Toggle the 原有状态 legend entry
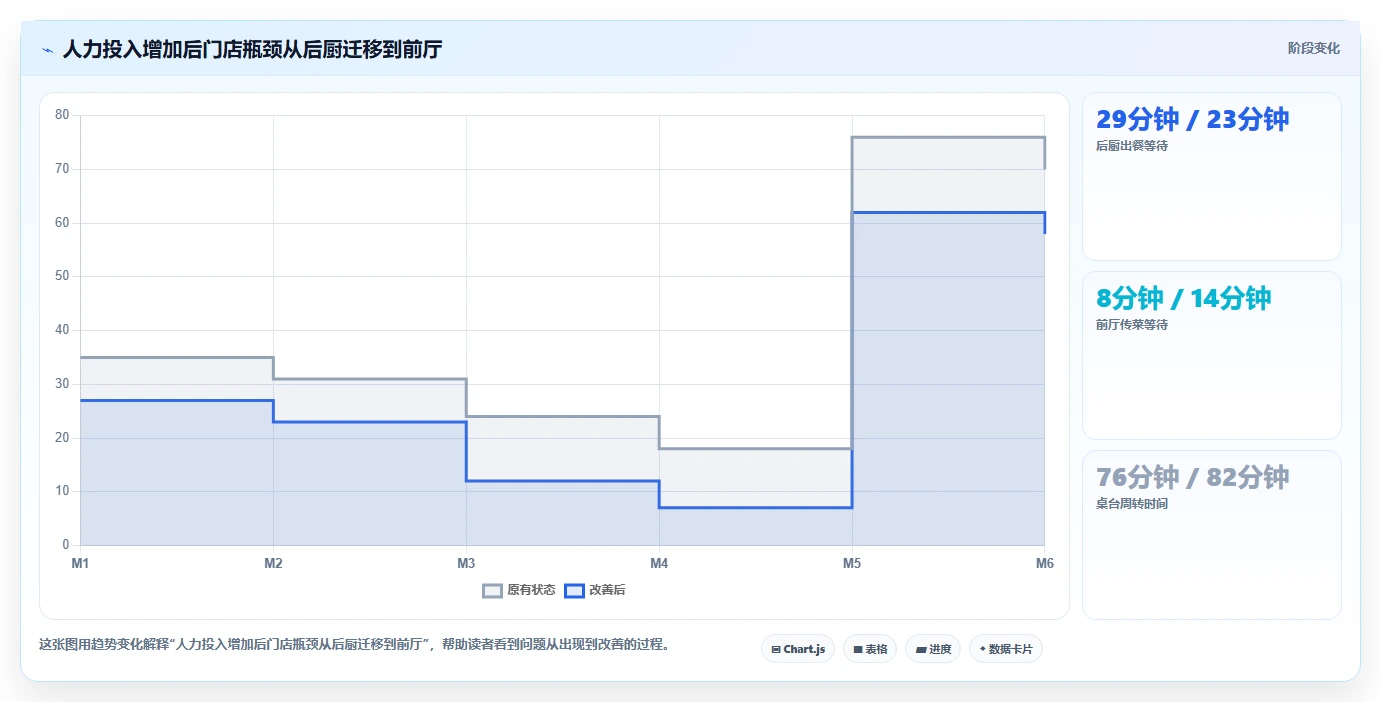 tap(519, 590)
